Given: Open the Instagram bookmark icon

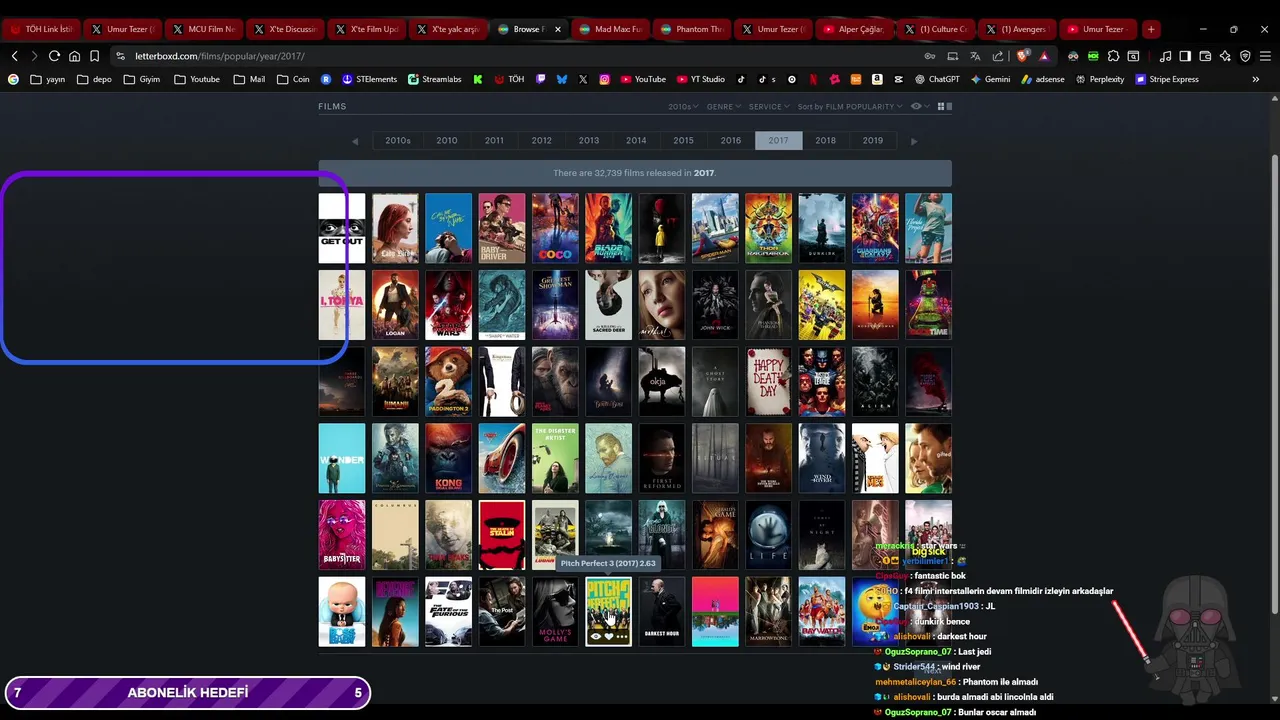Looking at the screenshot, I should [x=604, y=79].
